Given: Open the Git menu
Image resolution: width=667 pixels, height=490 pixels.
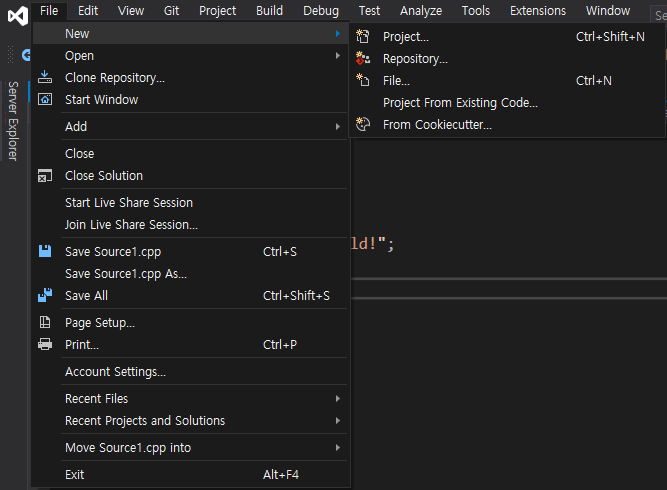Looking at the screenshot, I should point(171,11).
